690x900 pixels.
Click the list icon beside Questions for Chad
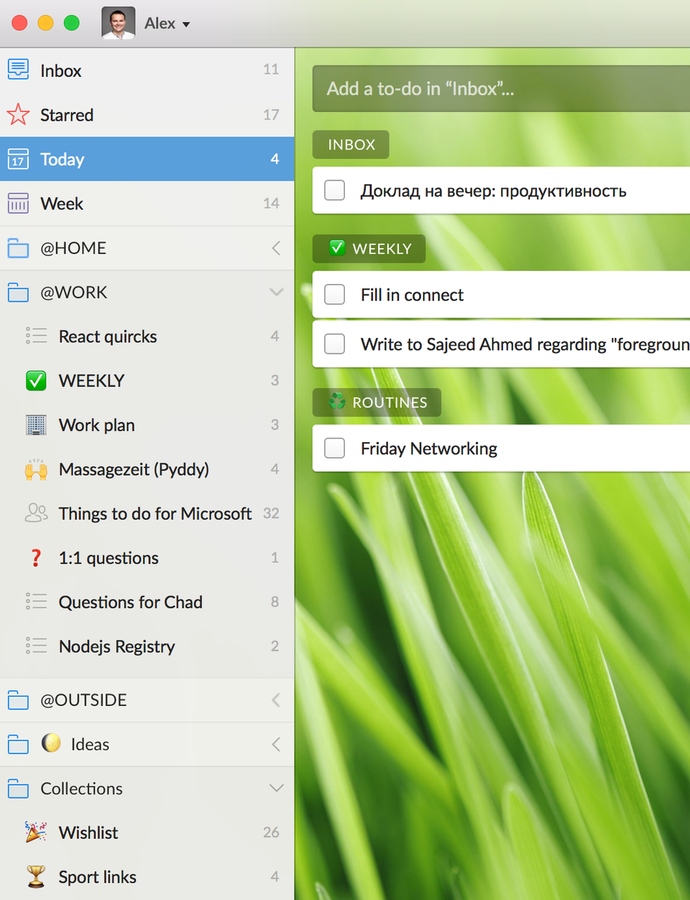(36, 602)
